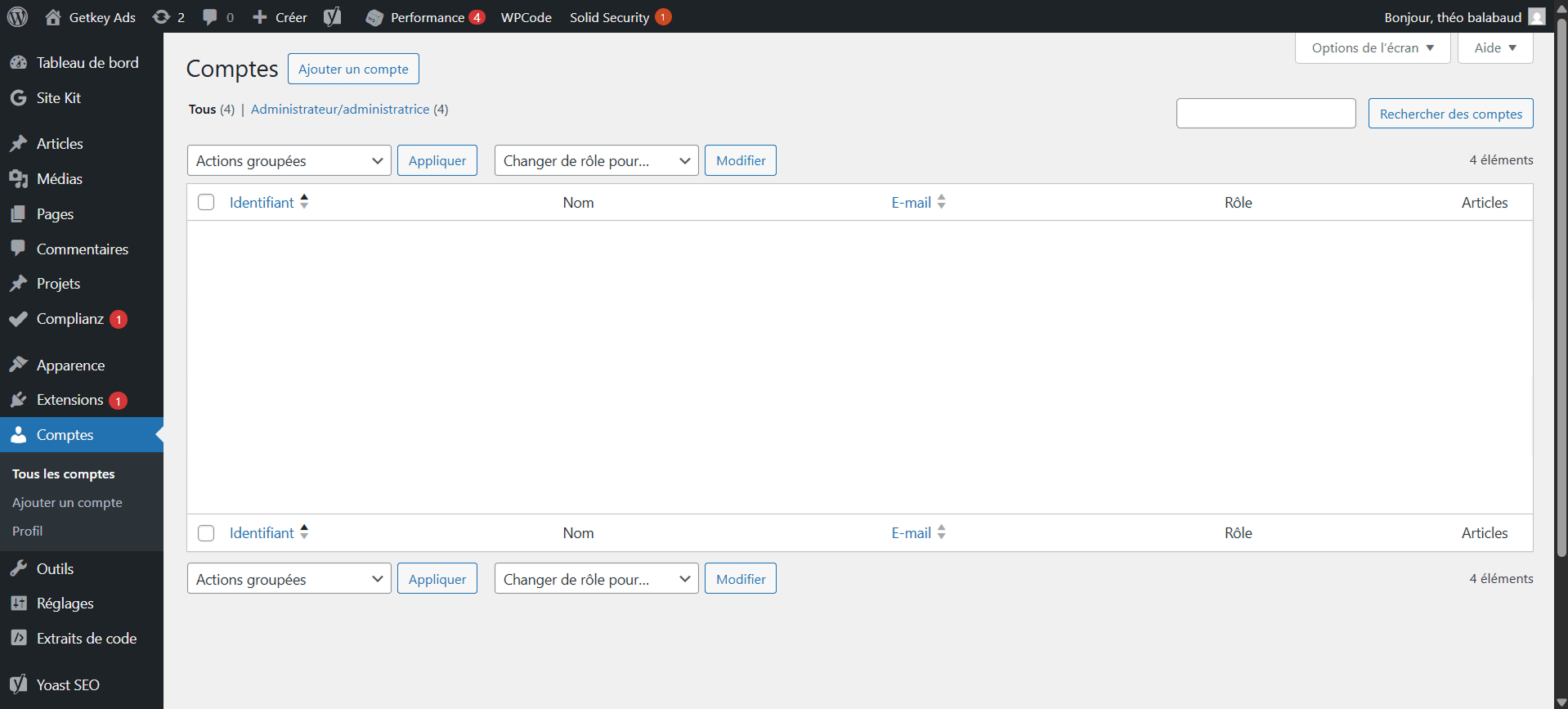Select Ajouter un compte in the sidebar submenu
This screenshot has height=709, width=1568.
click(67, 503)
